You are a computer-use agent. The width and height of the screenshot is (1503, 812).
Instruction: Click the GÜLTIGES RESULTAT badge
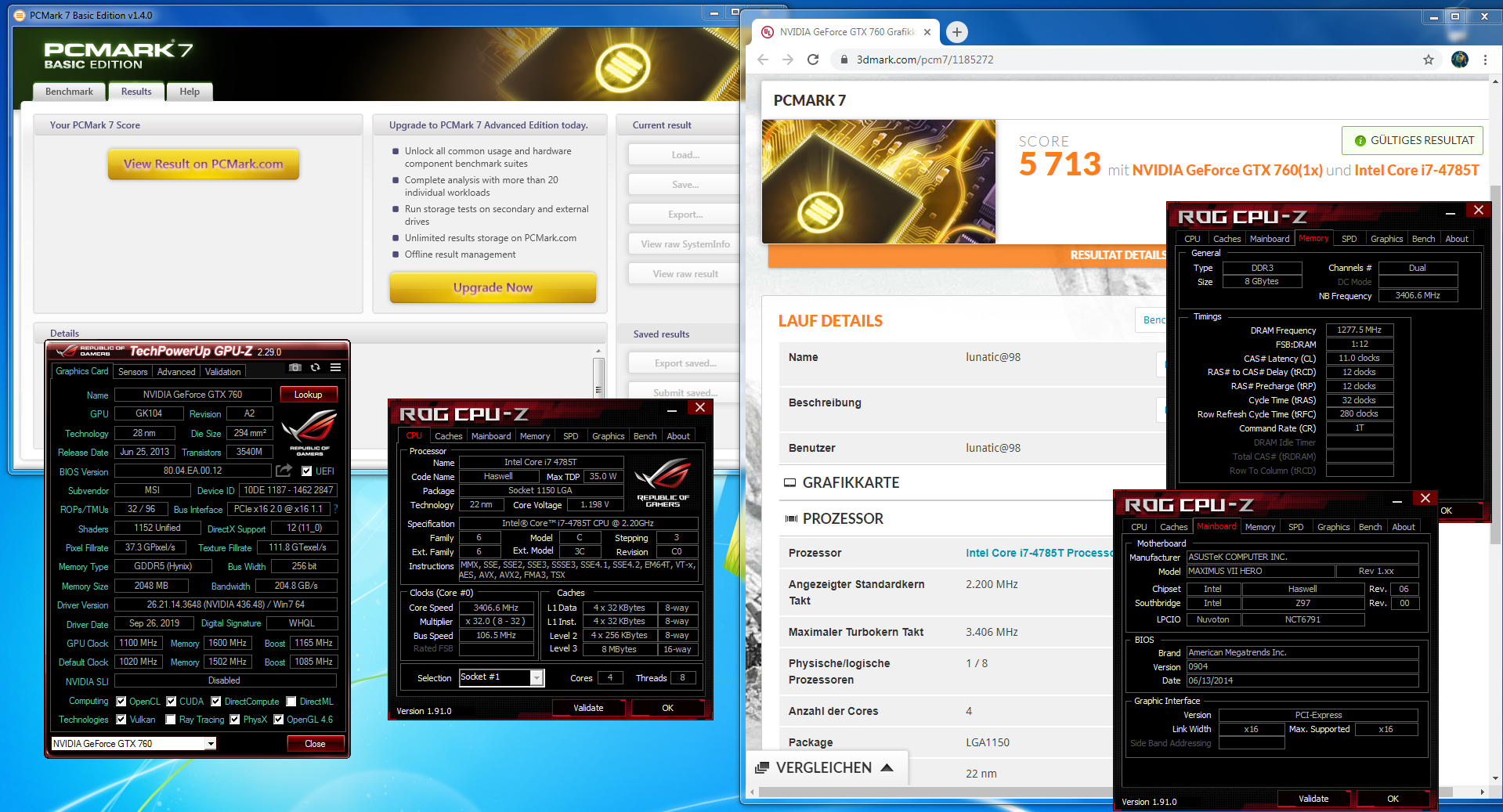coord(1413,140)
